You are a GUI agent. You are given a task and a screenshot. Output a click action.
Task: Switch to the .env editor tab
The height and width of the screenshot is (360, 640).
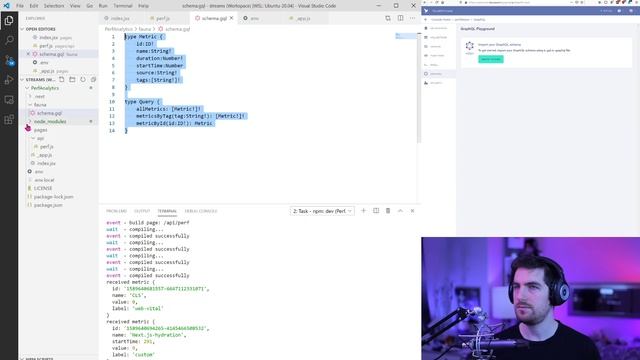tap(255, 18)
